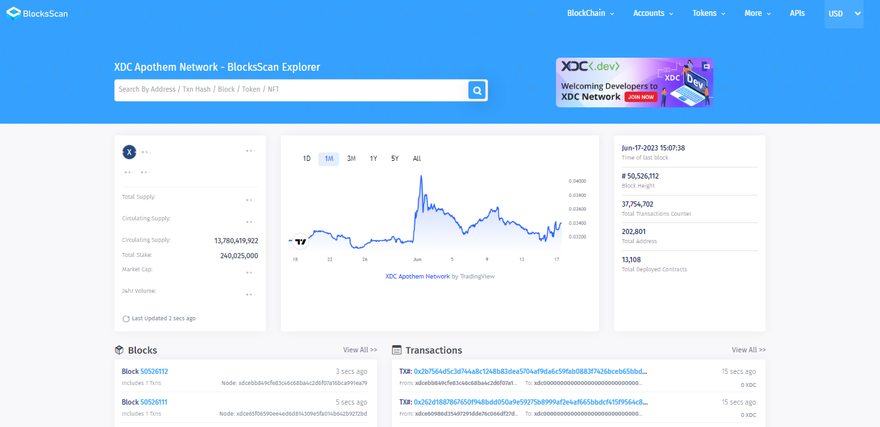Open the APIs menu item
This screenshot has width=880, height=427.
tap(797, 14)
